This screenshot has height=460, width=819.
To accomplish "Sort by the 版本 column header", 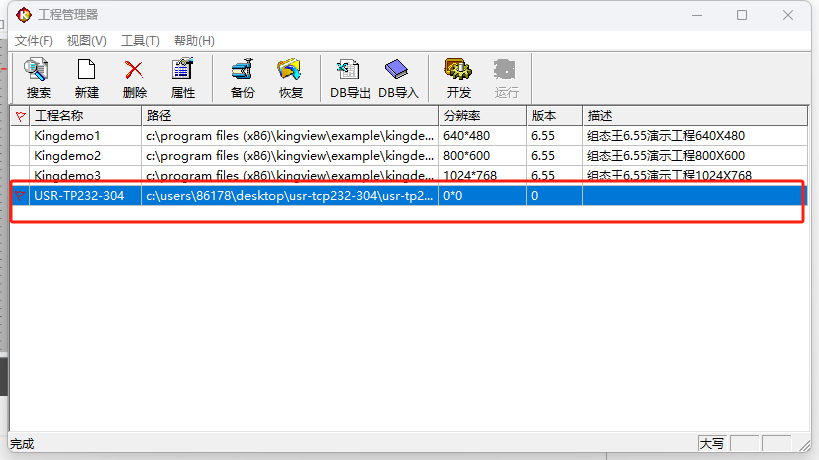I will pyautogui.click(x=554, y=116).
